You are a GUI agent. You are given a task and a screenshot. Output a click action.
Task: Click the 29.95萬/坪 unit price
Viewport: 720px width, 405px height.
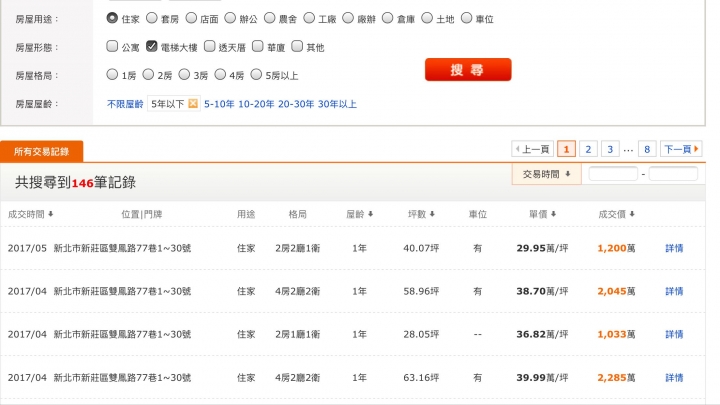[542, 248]
